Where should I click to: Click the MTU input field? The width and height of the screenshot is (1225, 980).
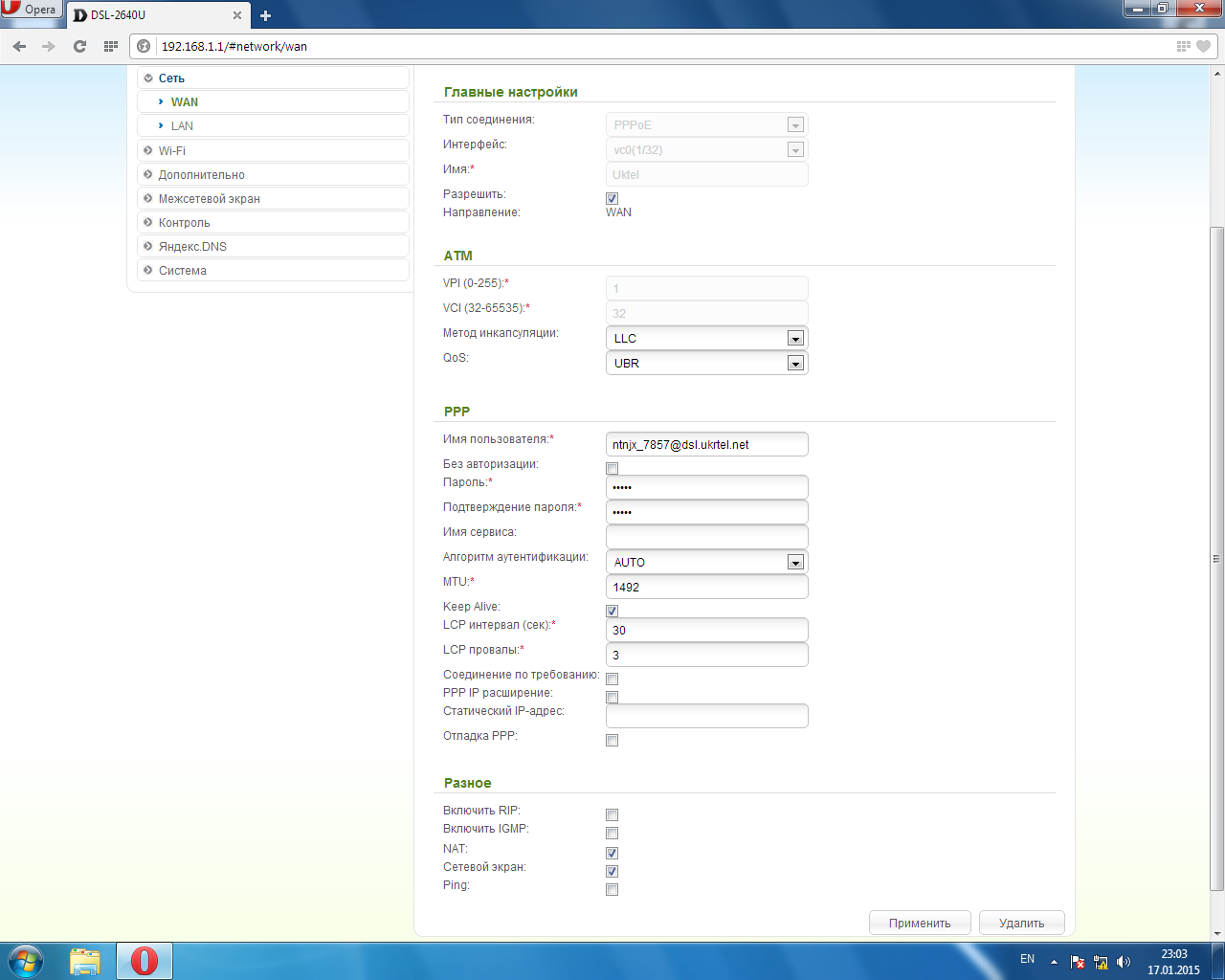706,587
